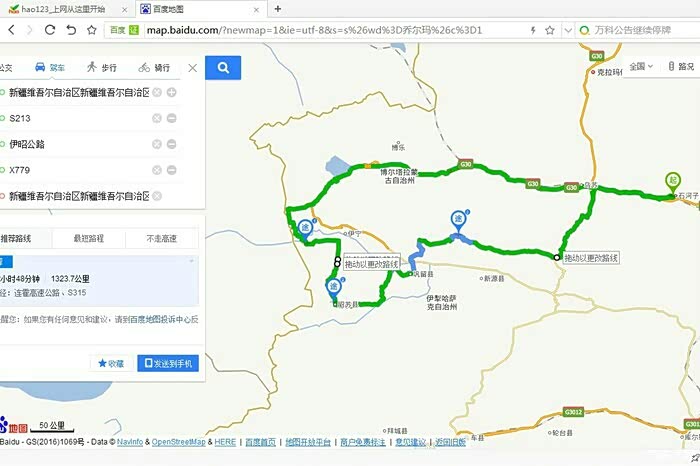
Task: Open the 返回旧版 footer link
Action: click(450, 442)
